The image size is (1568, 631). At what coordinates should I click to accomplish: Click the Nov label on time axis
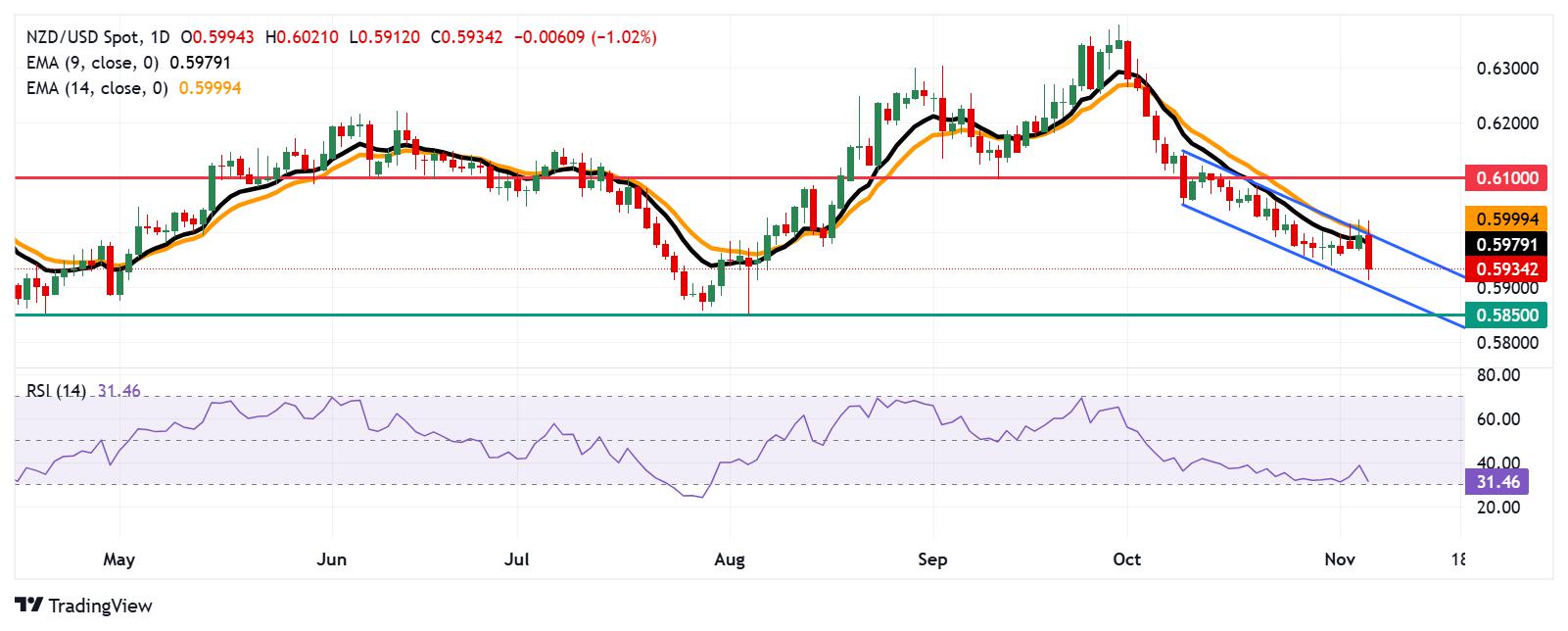point(1340,559)
